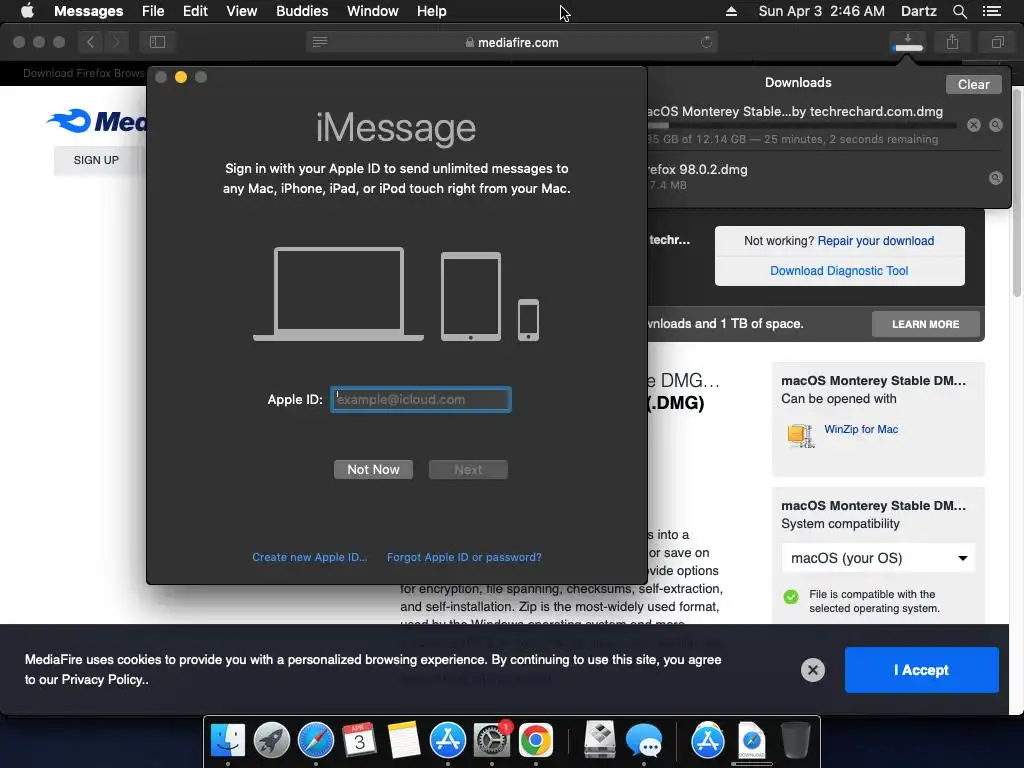
Task: Click the page vertical scrollbar
Action: [x=1017, y=193]
